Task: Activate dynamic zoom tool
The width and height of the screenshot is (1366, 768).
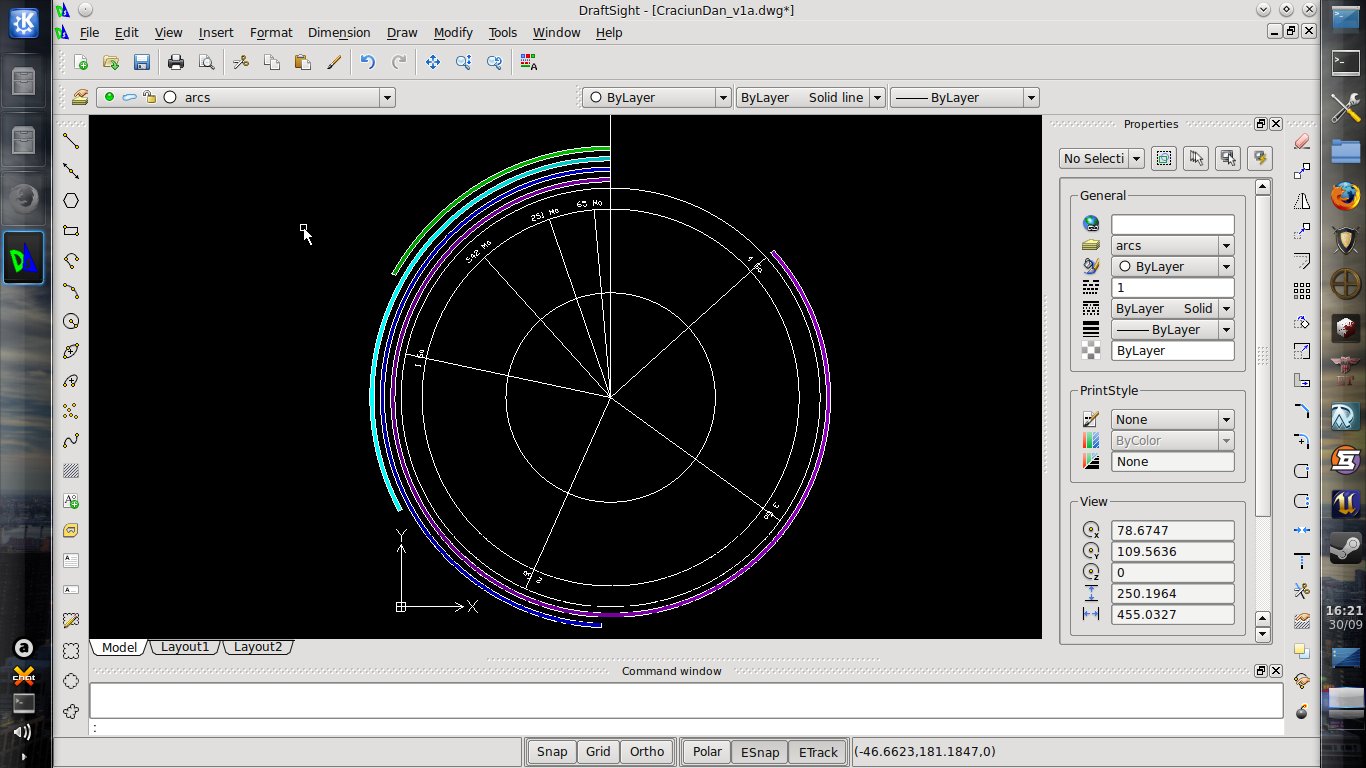Action: pos(463,62)
